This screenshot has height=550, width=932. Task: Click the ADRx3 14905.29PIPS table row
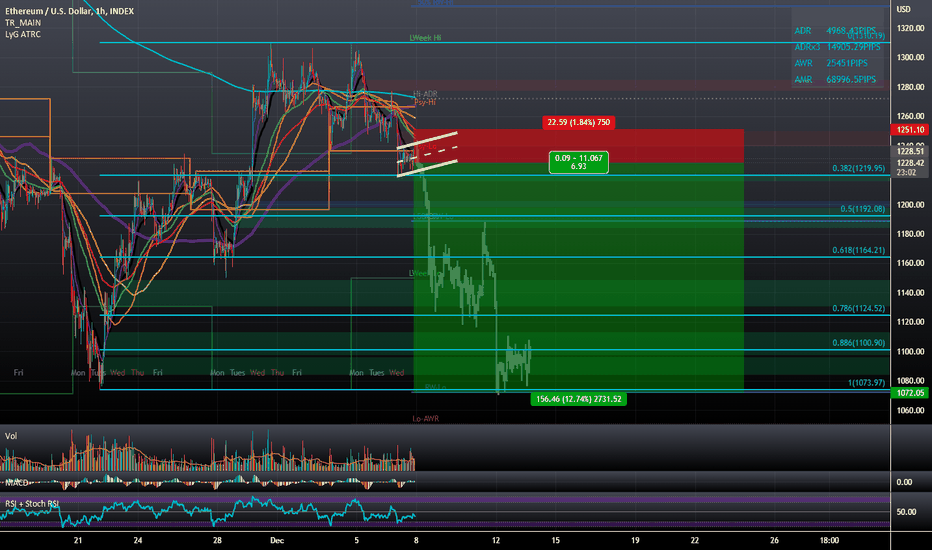(x=837, y=47)
